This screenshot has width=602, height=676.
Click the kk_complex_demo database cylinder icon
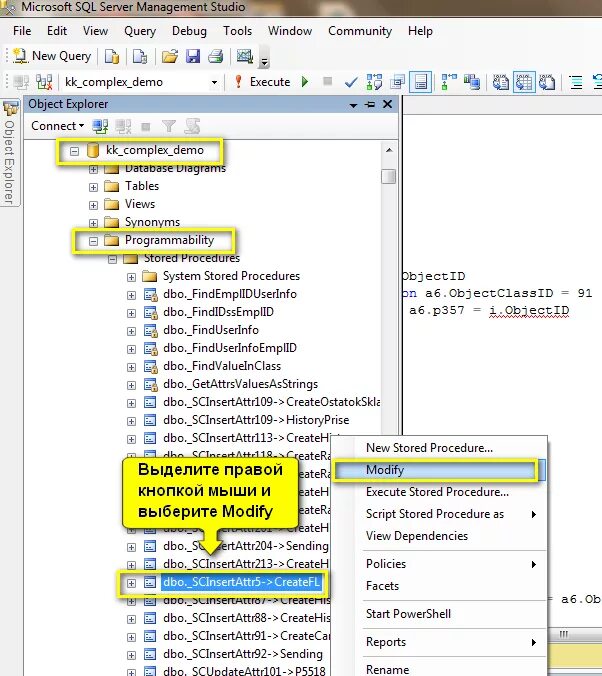point(93,150)
